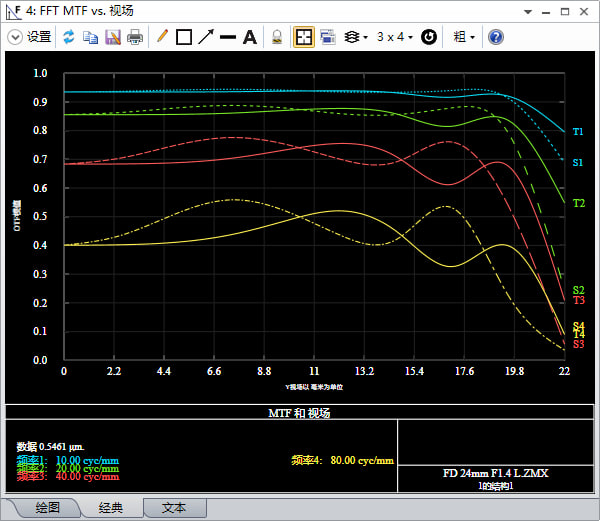Expand the Settings (设置) chevron
Image resolution: width=600 pixels, height=521 pixels.
point(15,37)
